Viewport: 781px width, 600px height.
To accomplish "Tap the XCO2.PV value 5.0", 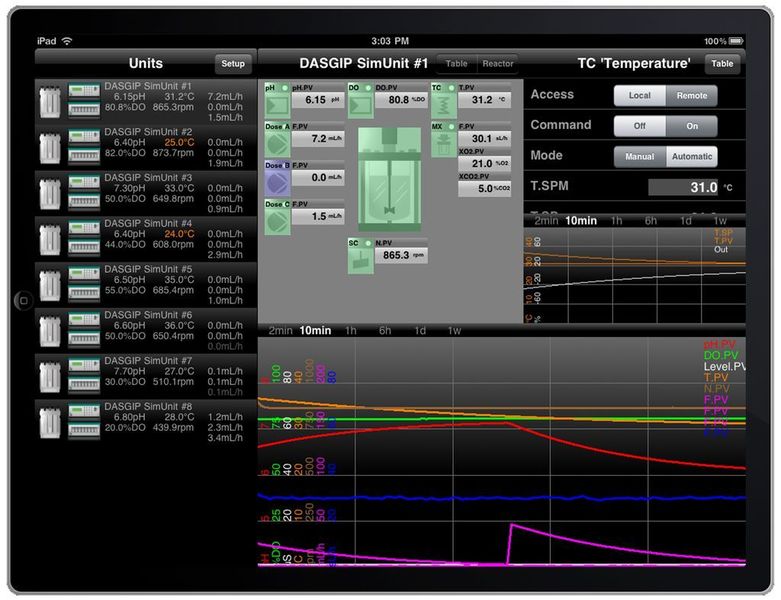I will click(x=484, y=188).
